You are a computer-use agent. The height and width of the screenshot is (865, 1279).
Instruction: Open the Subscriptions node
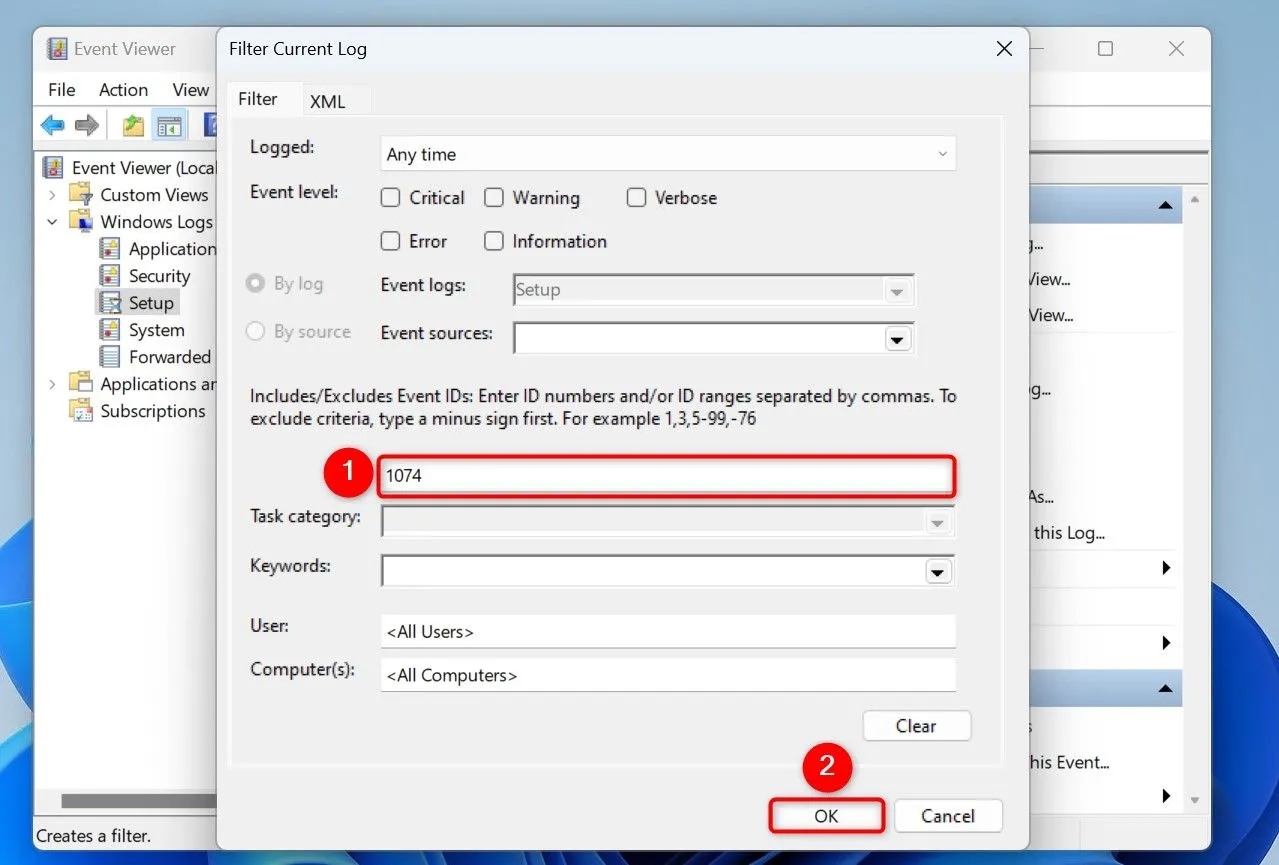[x=152, y=410]
